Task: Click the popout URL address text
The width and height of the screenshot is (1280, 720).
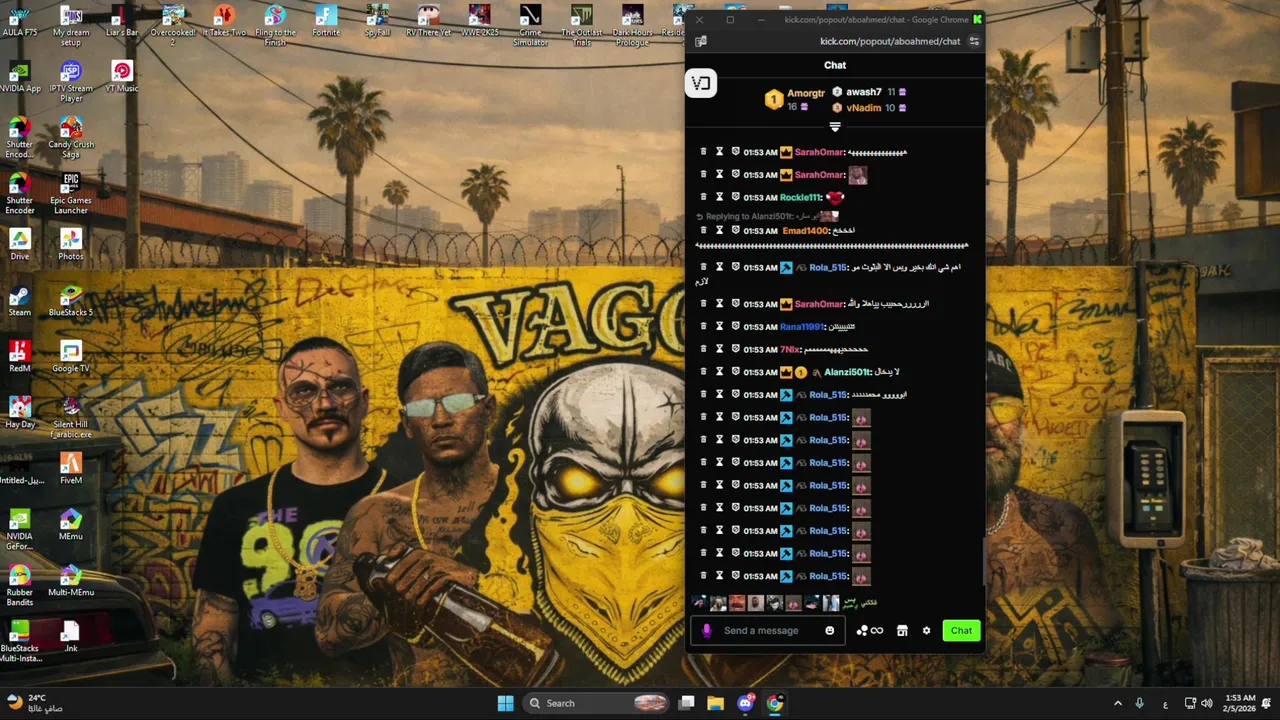Action: (x=890, y=41)
